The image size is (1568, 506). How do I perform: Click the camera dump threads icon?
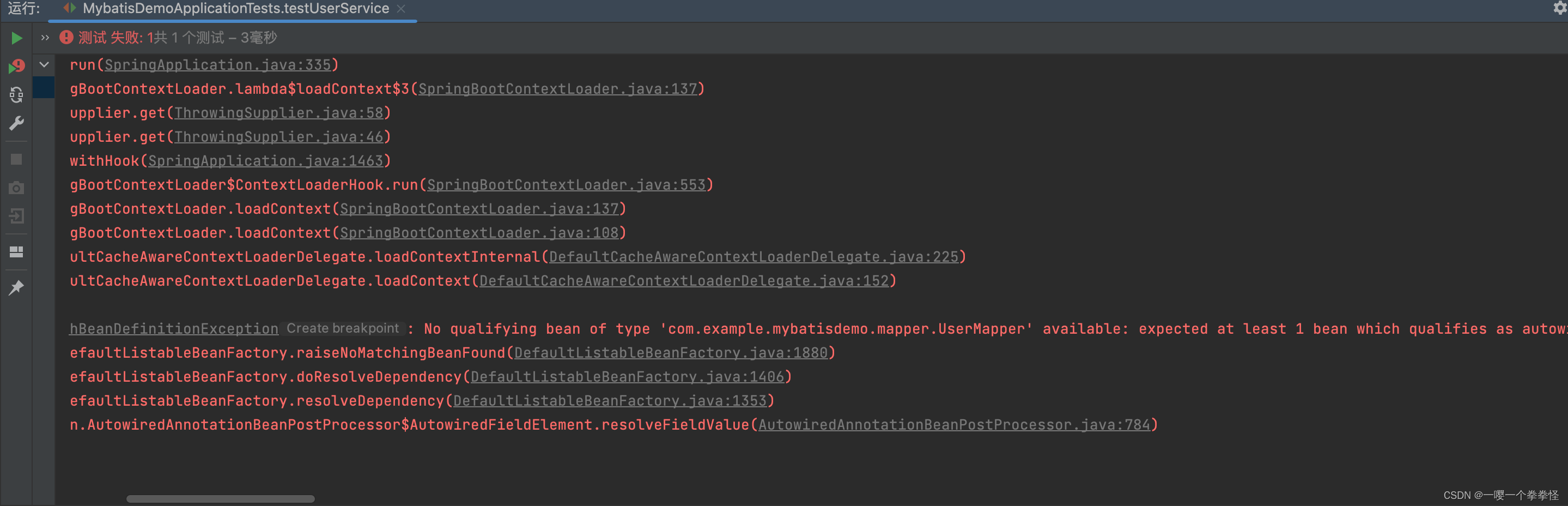pos(16,188)
